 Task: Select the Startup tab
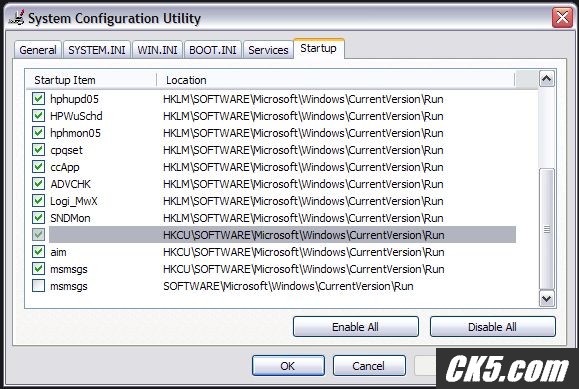319,48
